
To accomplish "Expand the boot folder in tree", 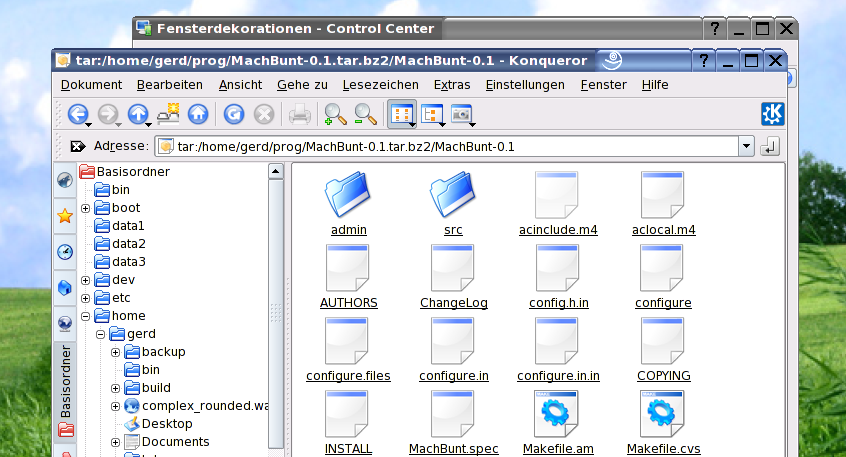I will 85,208.
